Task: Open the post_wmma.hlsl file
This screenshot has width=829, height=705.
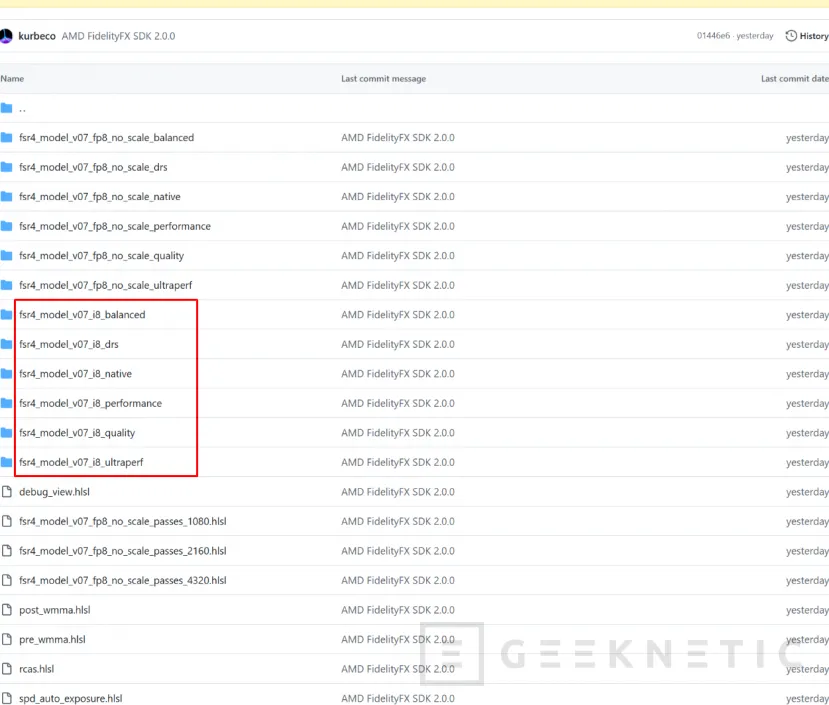Action: (55, 610)
